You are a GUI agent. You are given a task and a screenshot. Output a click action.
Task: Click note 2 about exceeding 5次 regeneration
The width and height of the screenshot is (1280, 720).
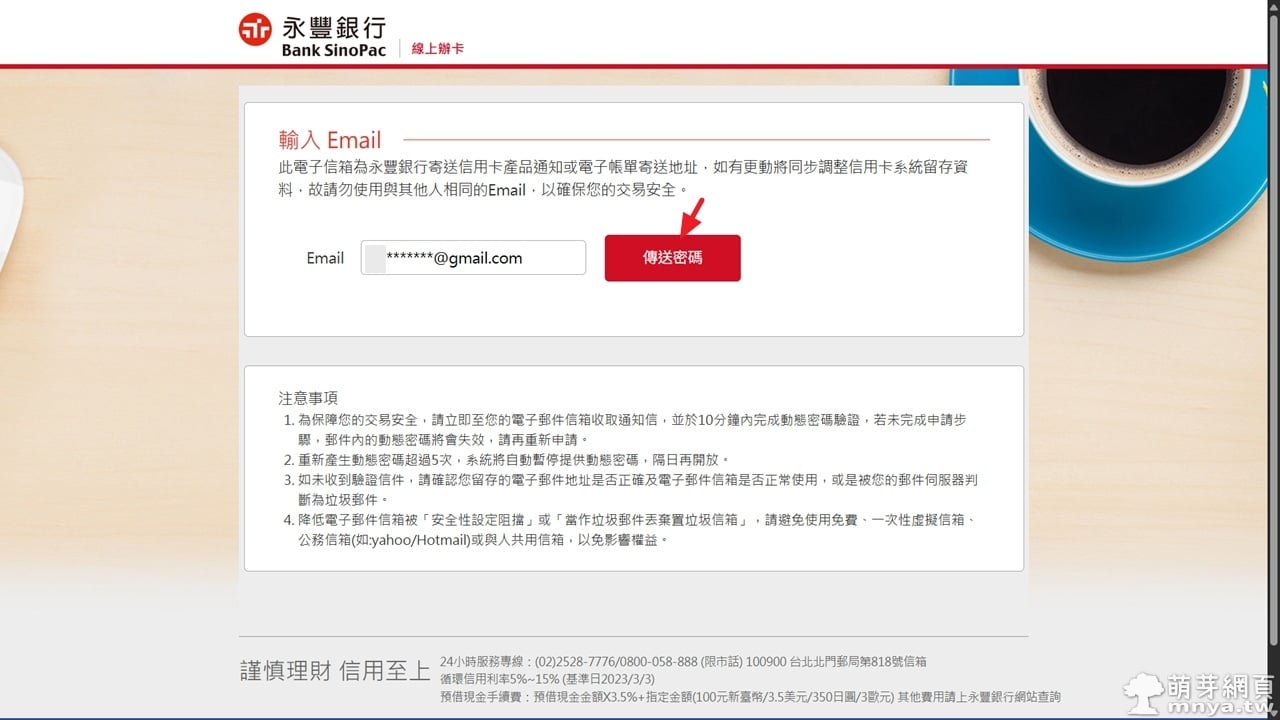(x=514, y=460)
